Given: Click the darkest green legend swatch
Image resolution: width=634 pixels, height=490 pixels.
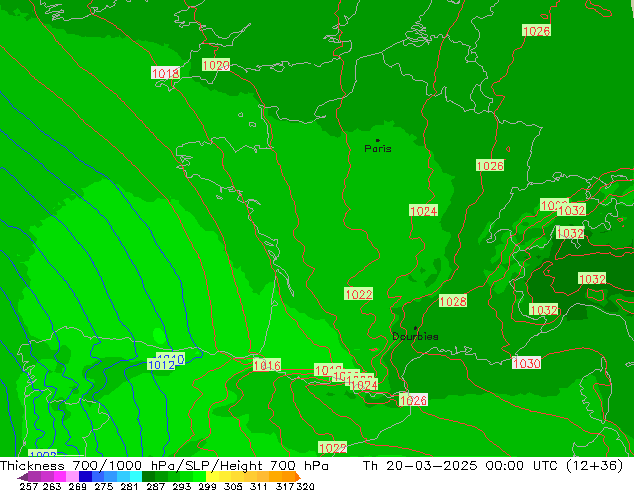Looking at the screenshot, I should click(148, 477).
